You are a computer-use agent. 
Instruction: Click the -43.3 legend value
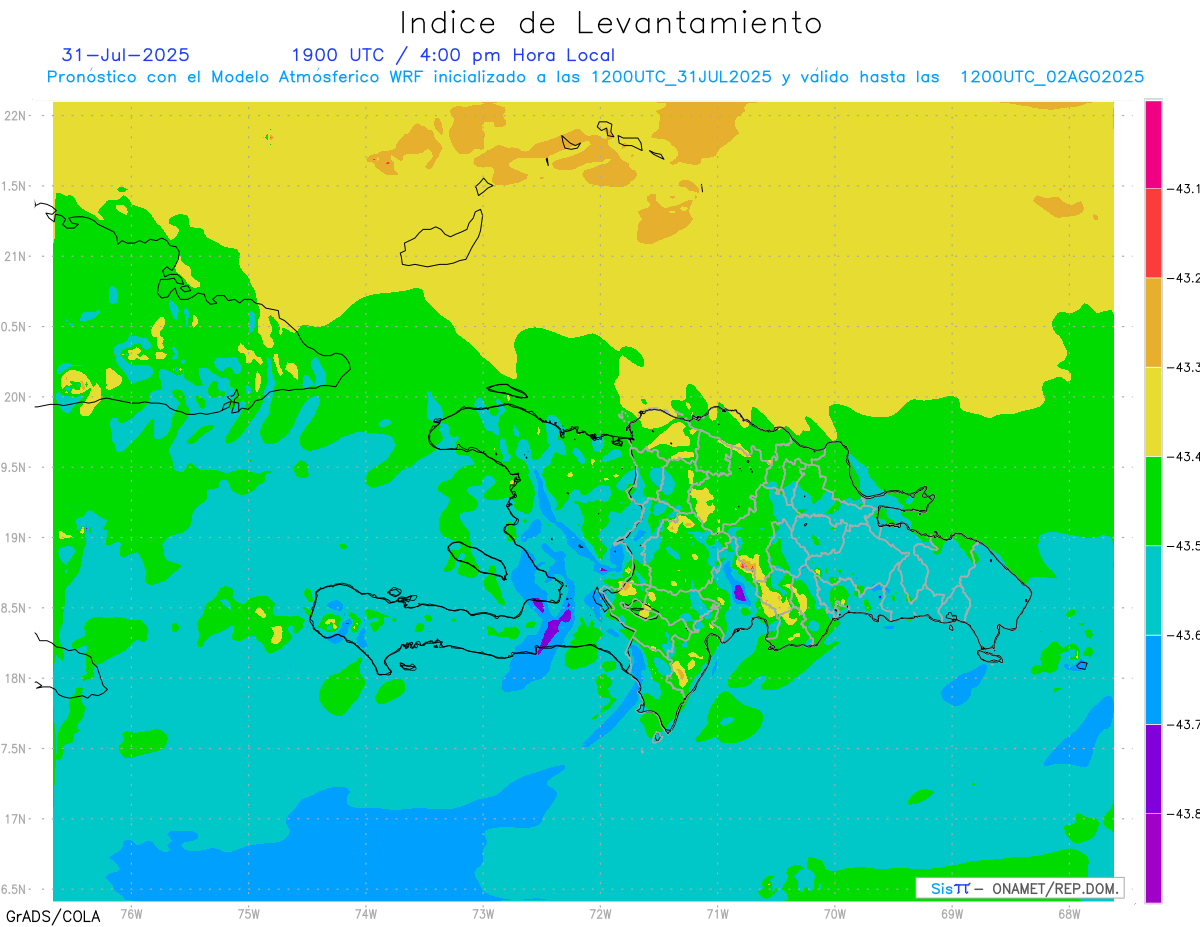coord(1184,367)
